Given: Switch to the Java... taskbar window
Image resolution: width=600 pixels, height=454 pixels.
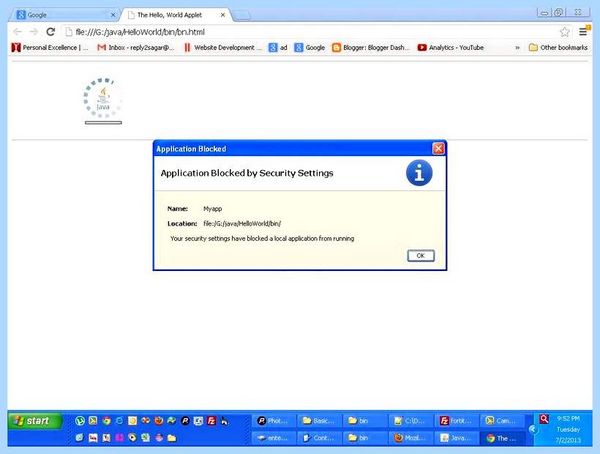Looking at the screenshot, I should point(456,438).
